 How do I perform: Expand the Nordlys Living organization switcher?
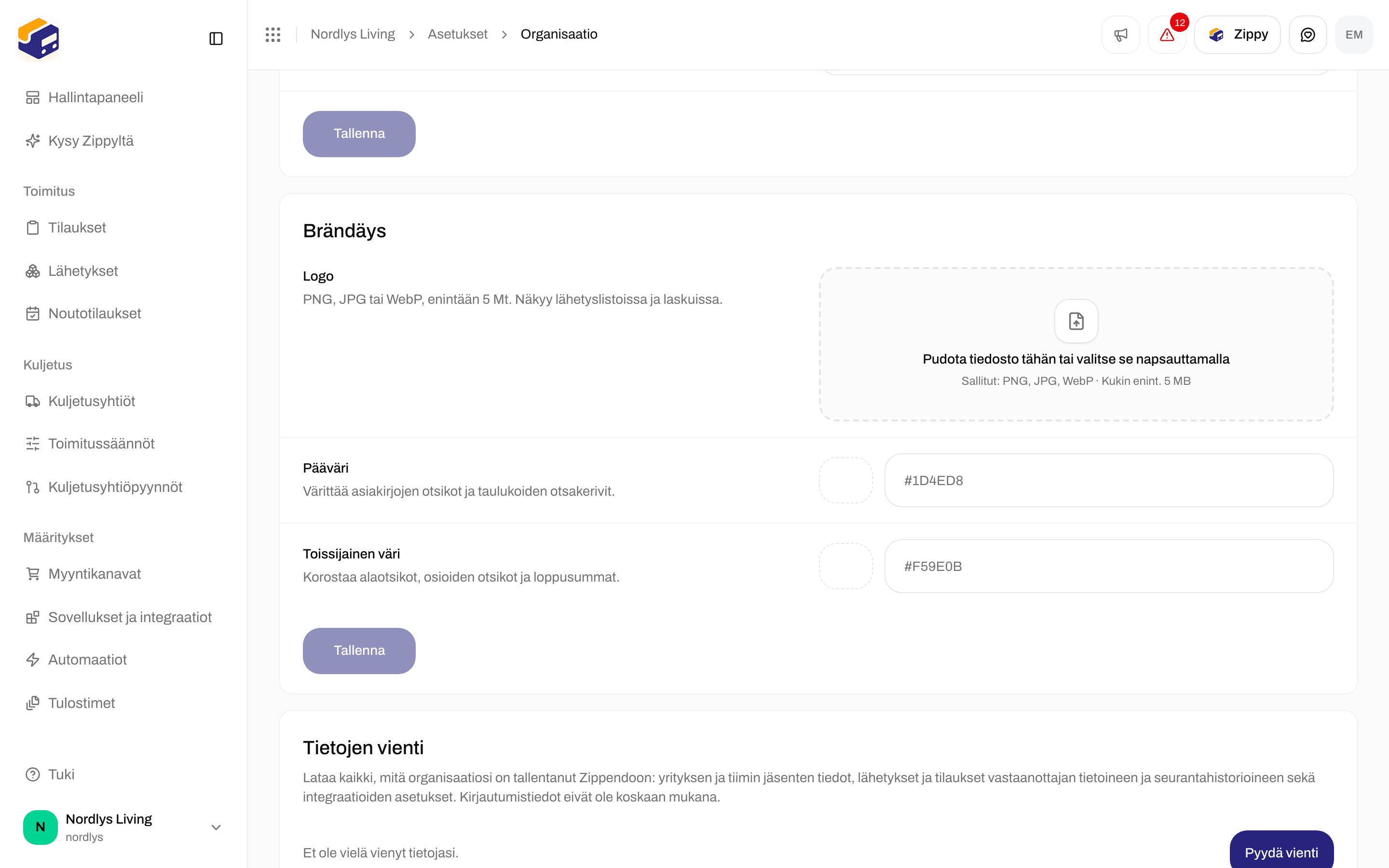[123, 827]
